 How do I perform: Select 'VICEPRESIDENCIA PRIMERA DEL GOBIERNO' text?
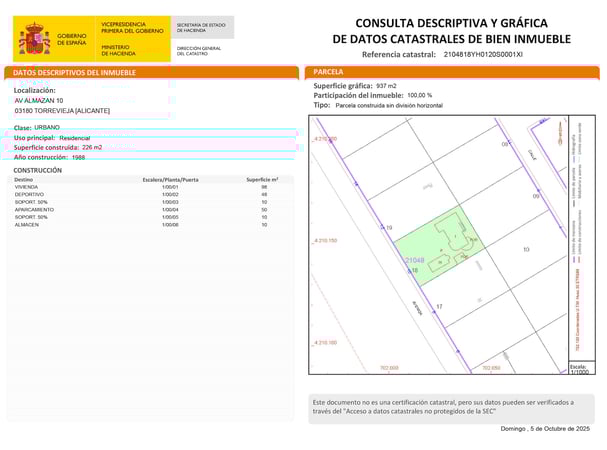[132, 27]
